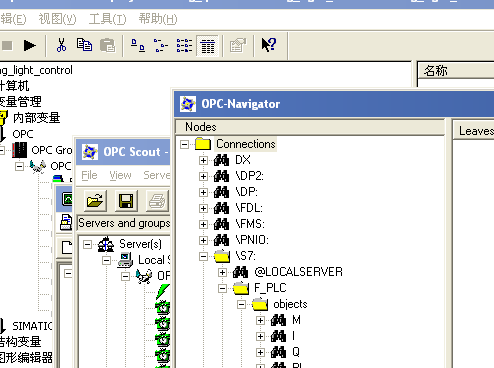Select 内部变量 in the WinCC tree
This screenshot has height=368, width=494.
click(x=37, y=118)
